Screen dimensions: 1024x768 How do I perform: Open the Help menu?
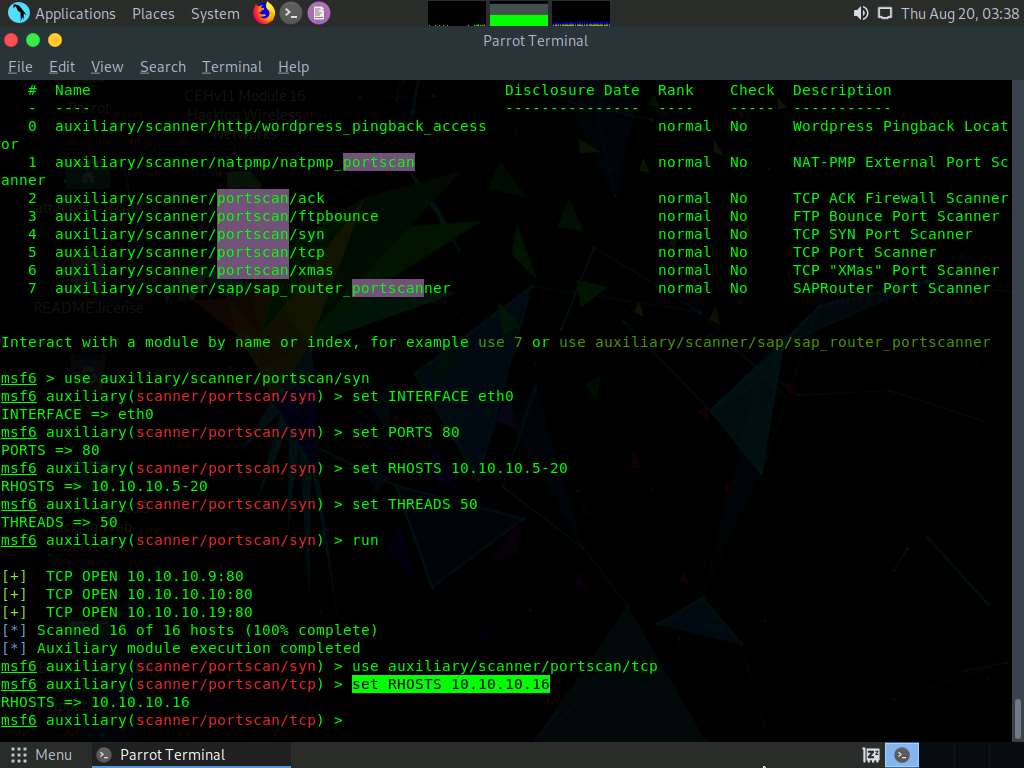coord(293,67)
